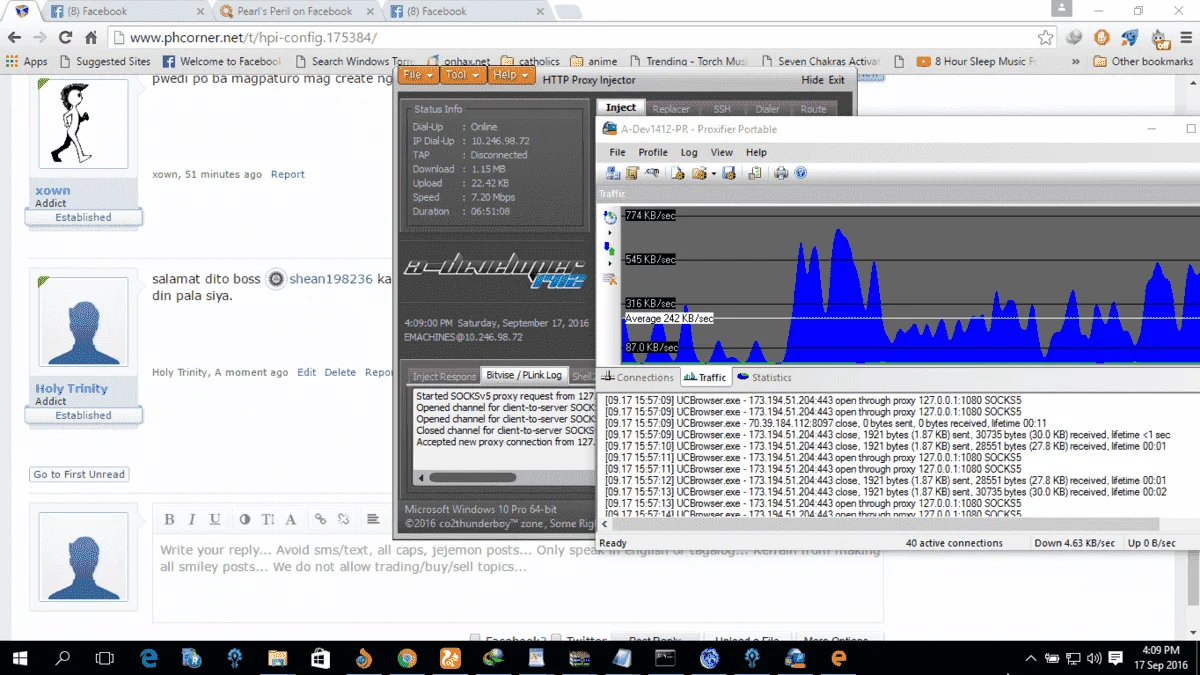Click the new profile icon in Proxifier toolbar
1200x675 pixels.
[678, 173]
